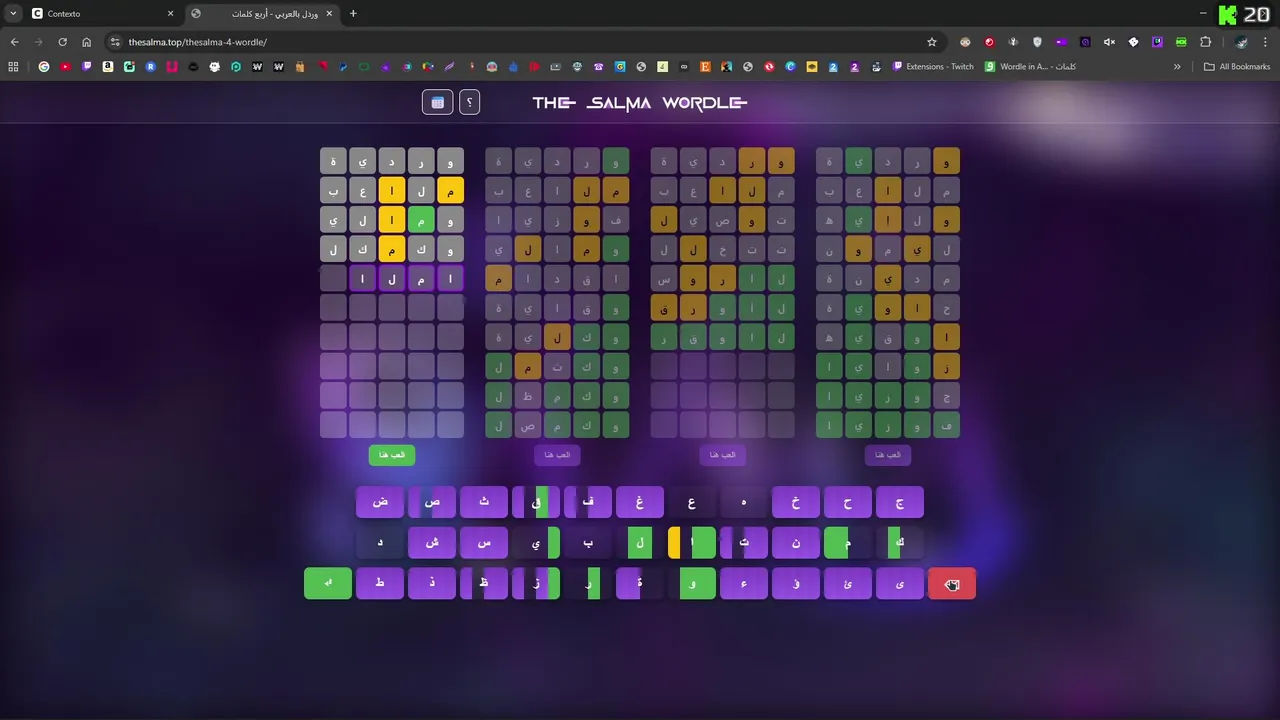Tap the ض key
This screenshot has height=720, width=1280.
point(380,502)
